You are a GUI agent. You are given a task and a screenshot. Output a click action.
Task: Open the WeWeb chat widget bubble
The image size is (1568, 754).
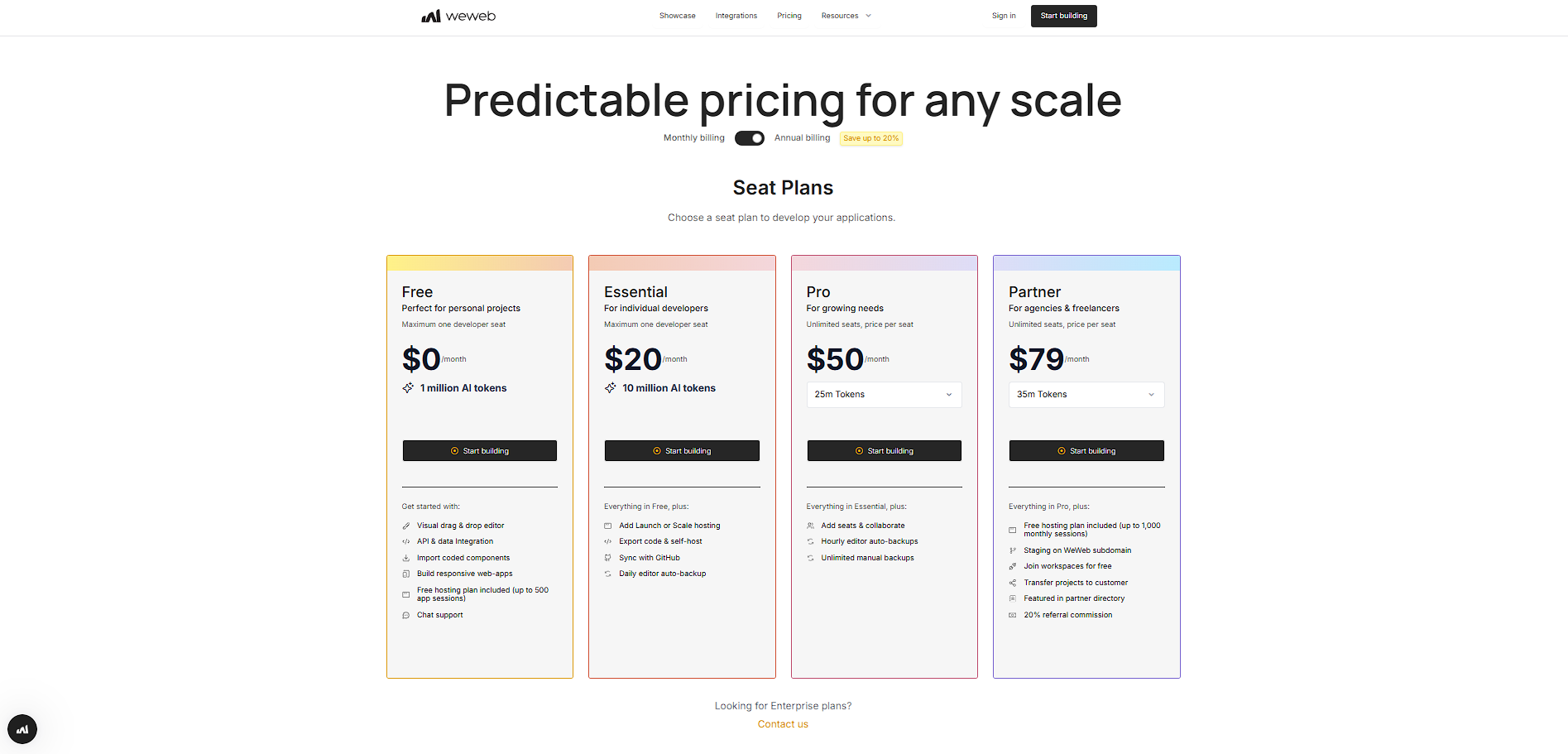coord(22,729)
